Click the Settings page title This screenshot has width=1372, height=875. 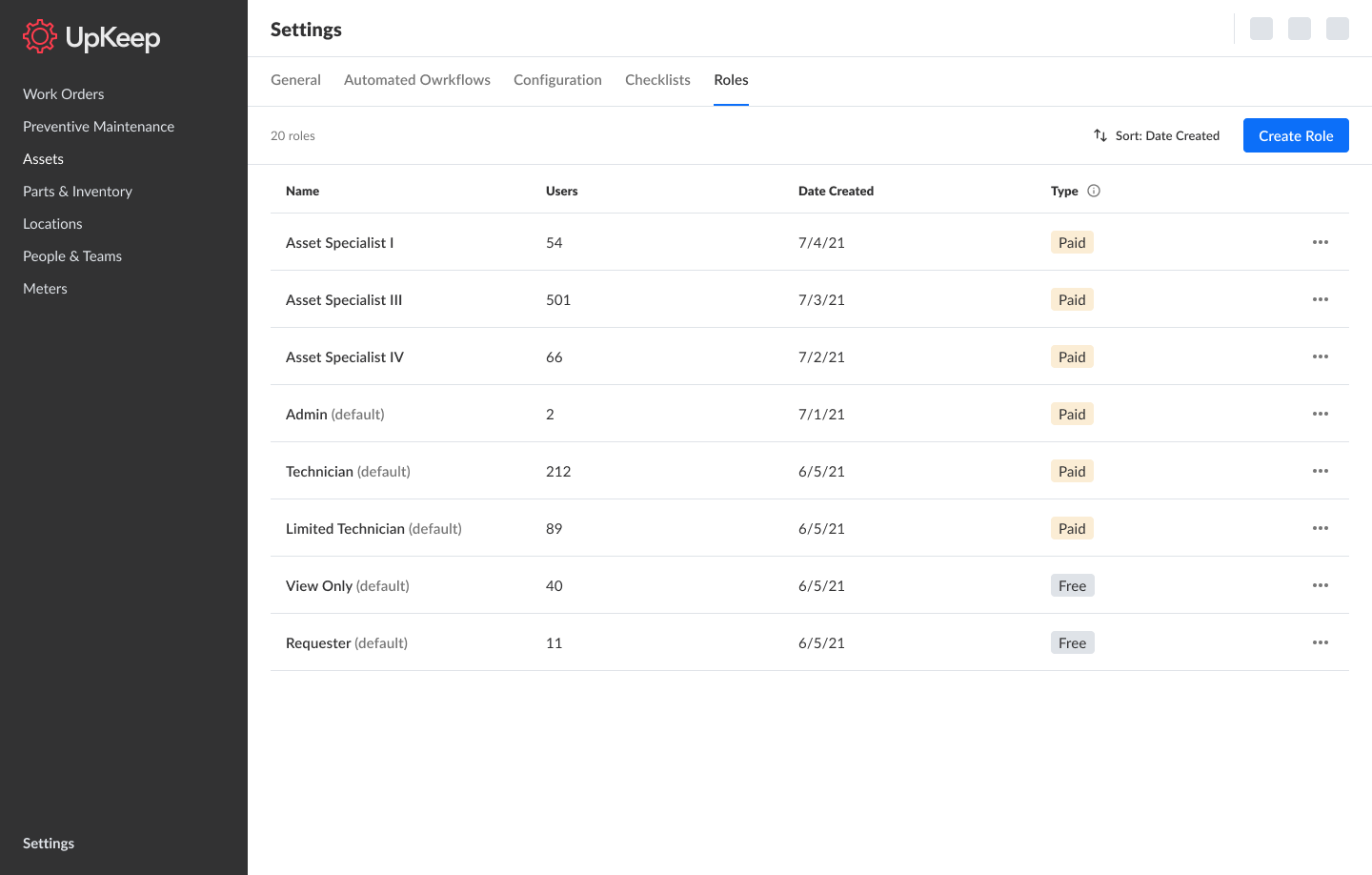[306, 30]
